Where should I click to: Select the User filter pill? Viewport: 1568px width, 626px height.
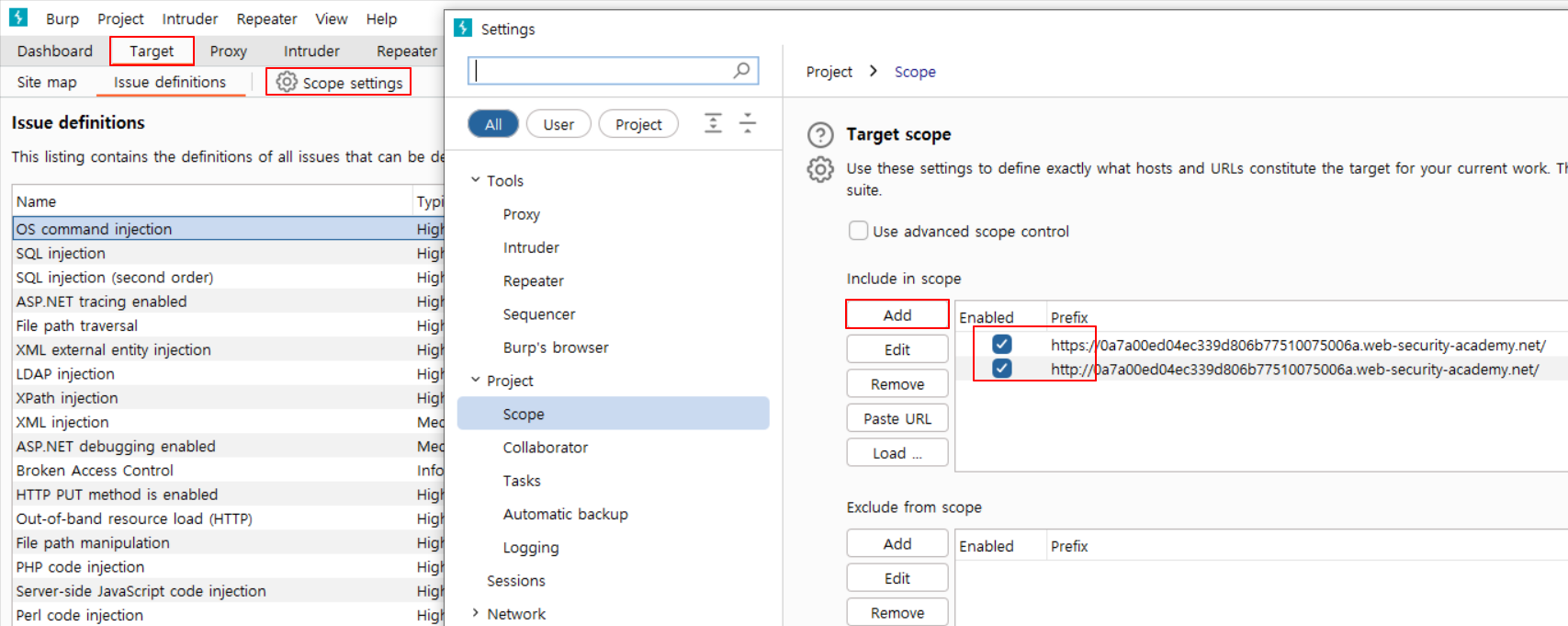coord(558,124)
